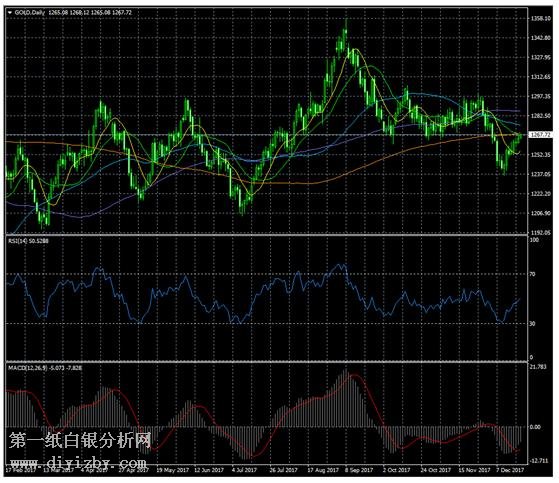Click the RSI 70 level label
Screen dimensions: 559x483
coord(533,274)
